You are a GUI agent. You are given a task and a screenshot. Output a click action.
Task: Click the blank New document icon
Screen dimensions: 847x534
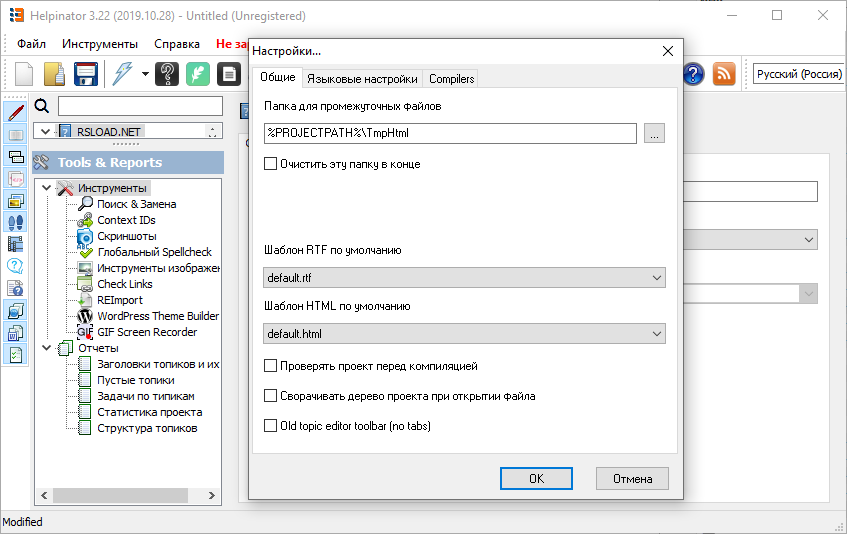coord(25,74)
